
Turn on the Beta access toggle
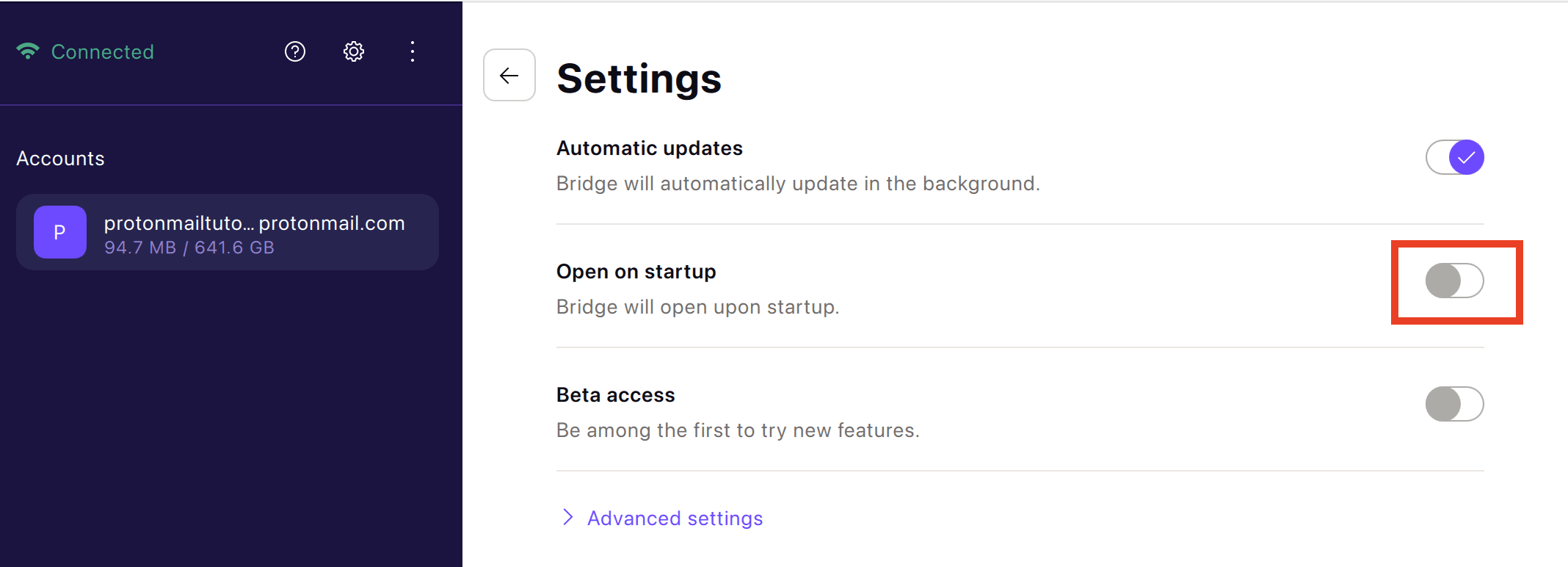pyautogui.click(x=1455, y=404)
